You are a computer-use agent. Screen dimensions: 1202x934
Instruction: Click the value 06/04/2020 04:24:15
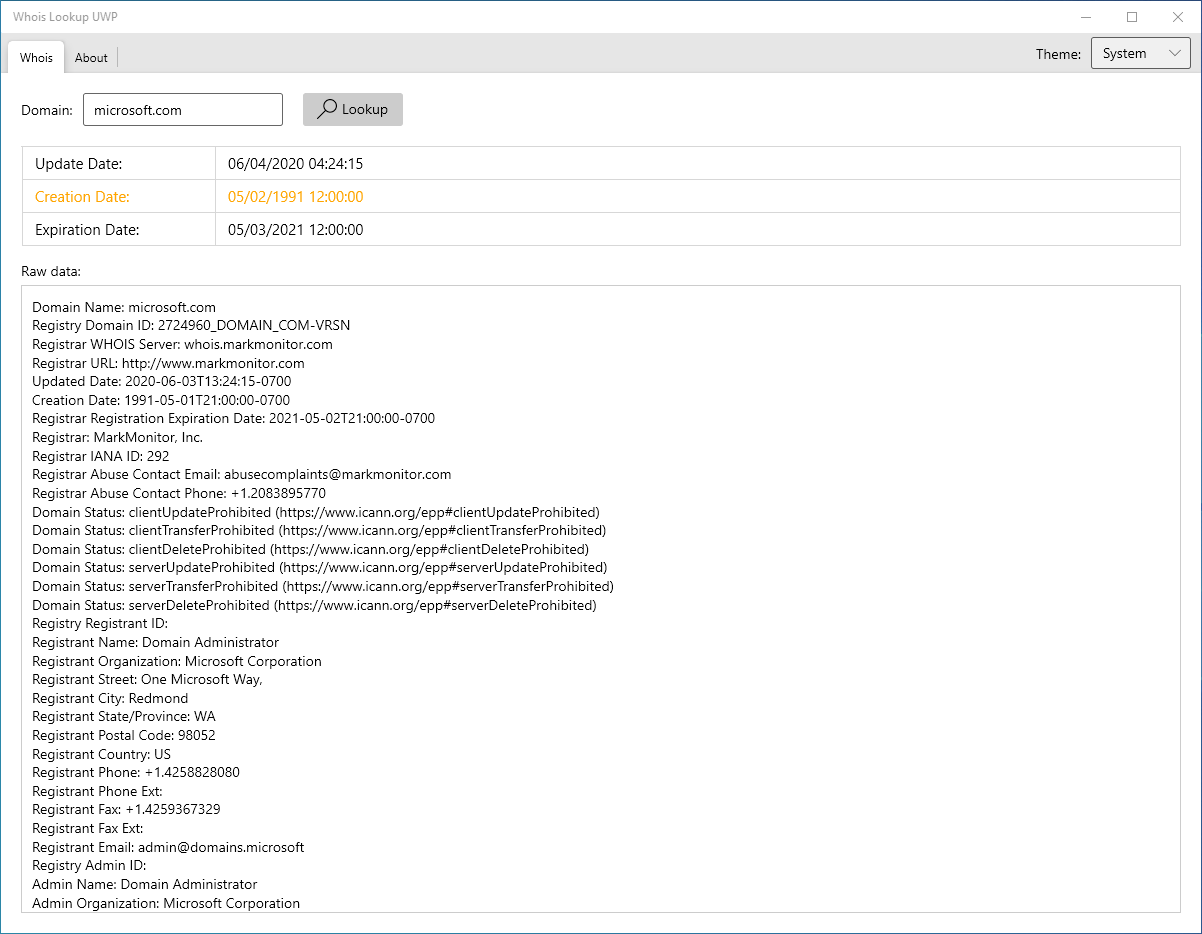[295, 163]
